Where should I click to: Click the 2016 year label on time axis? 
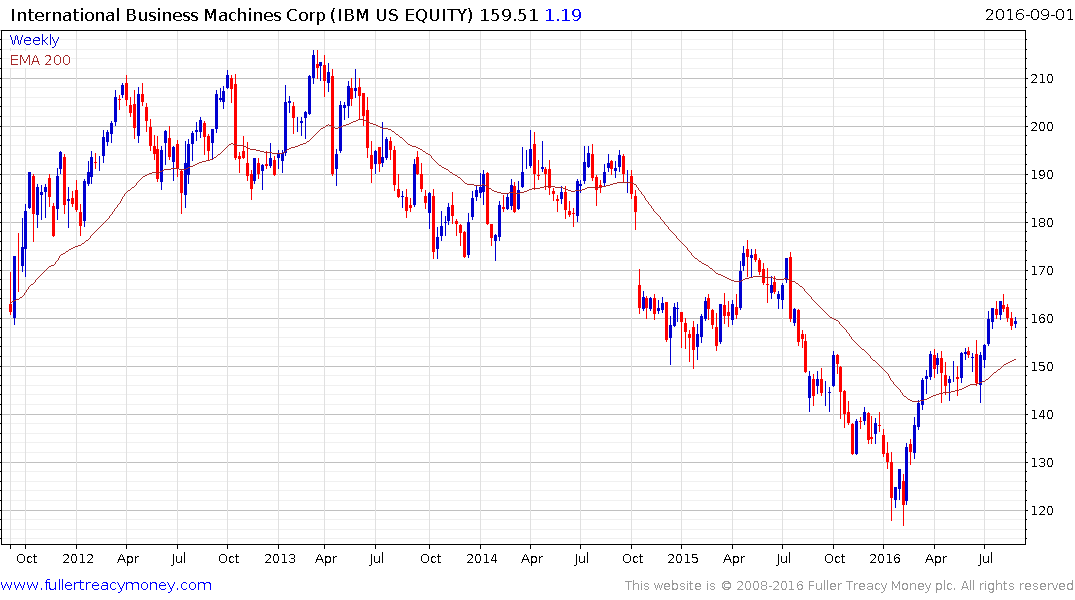(x=884, y=558)
